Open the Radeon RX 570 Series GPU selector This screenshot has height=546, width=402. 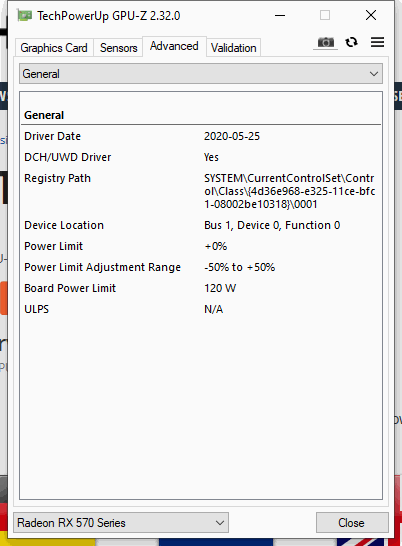point(121,522)
